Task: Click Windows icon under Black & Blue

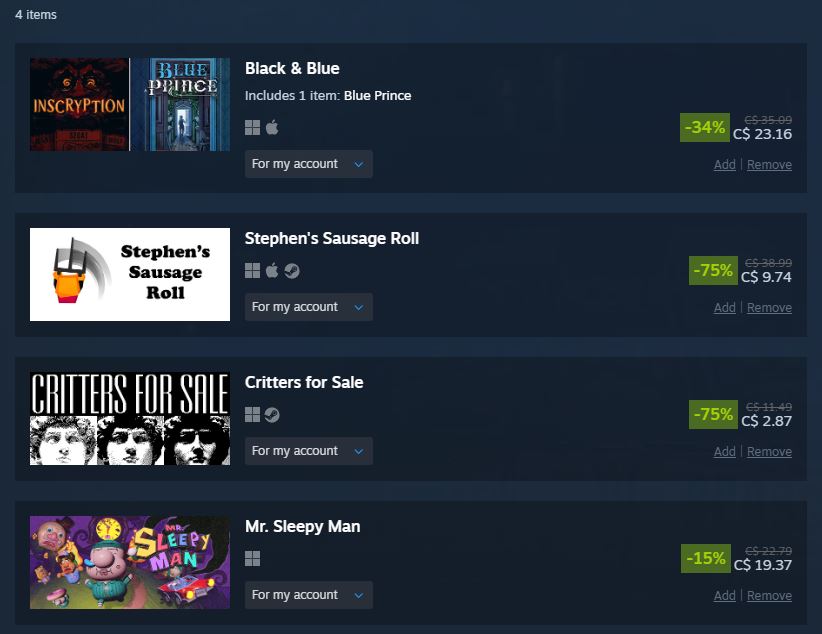Action: click(x=252, y=127)
